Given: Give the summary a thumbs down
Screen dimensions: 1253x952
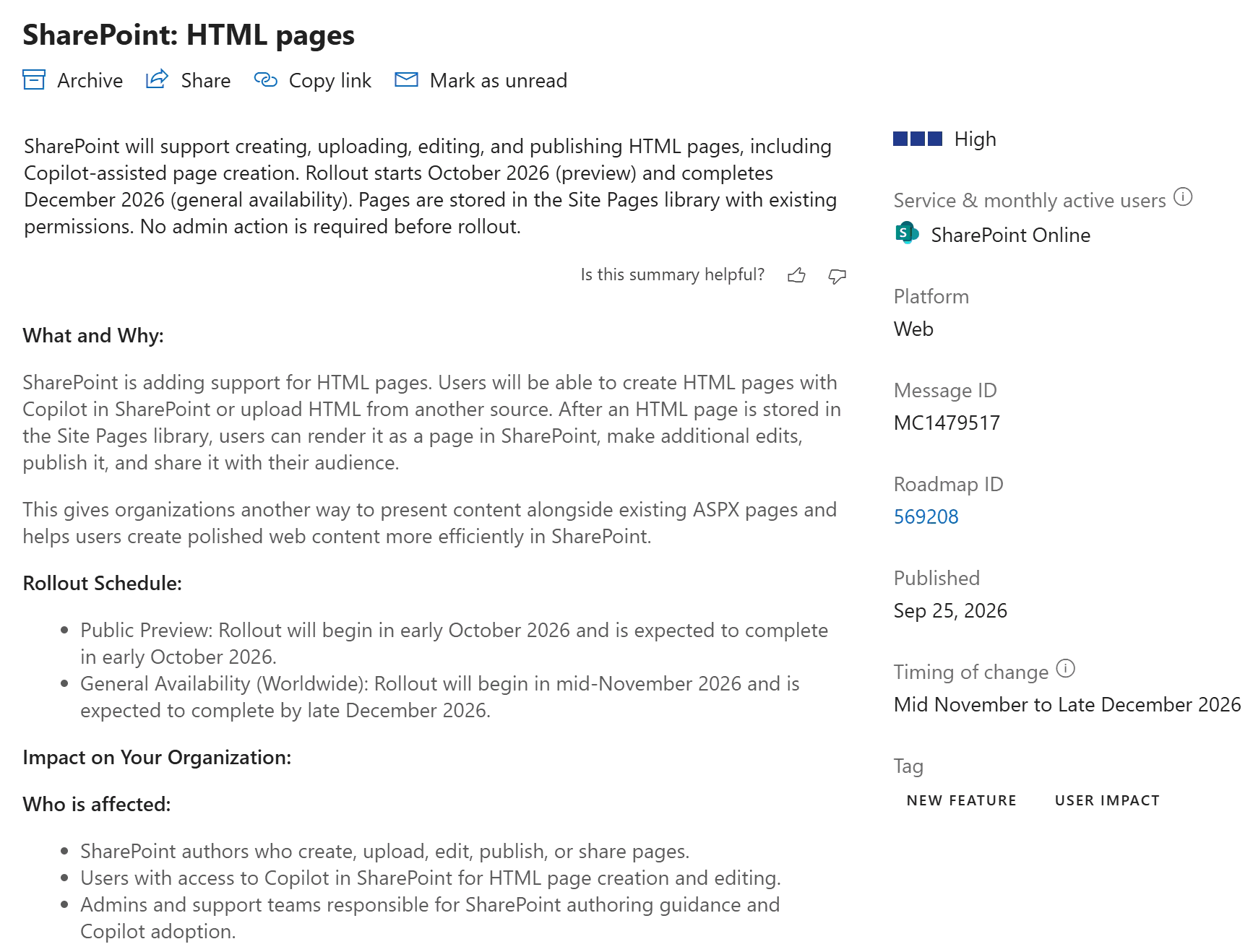Looking at the screenshot, I should tap(837, 276).
